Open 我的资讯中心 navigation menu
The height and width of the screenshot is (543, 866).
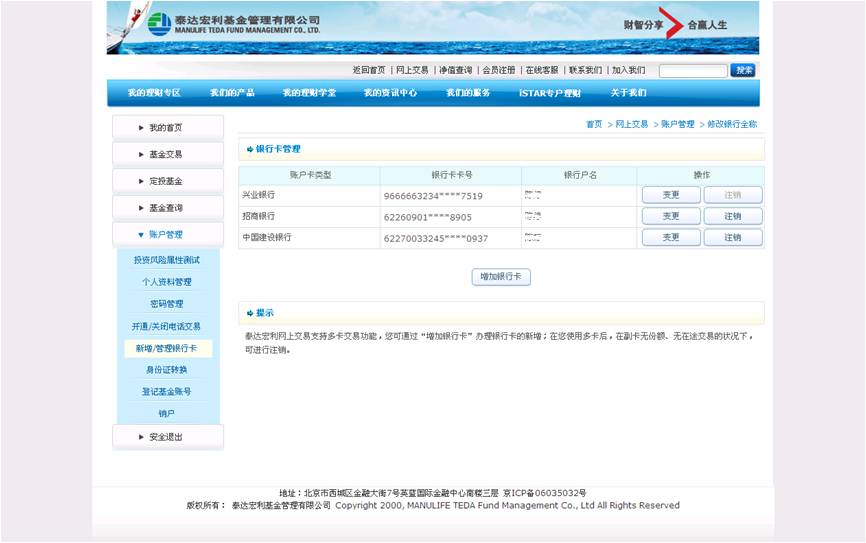pos(390,93)
